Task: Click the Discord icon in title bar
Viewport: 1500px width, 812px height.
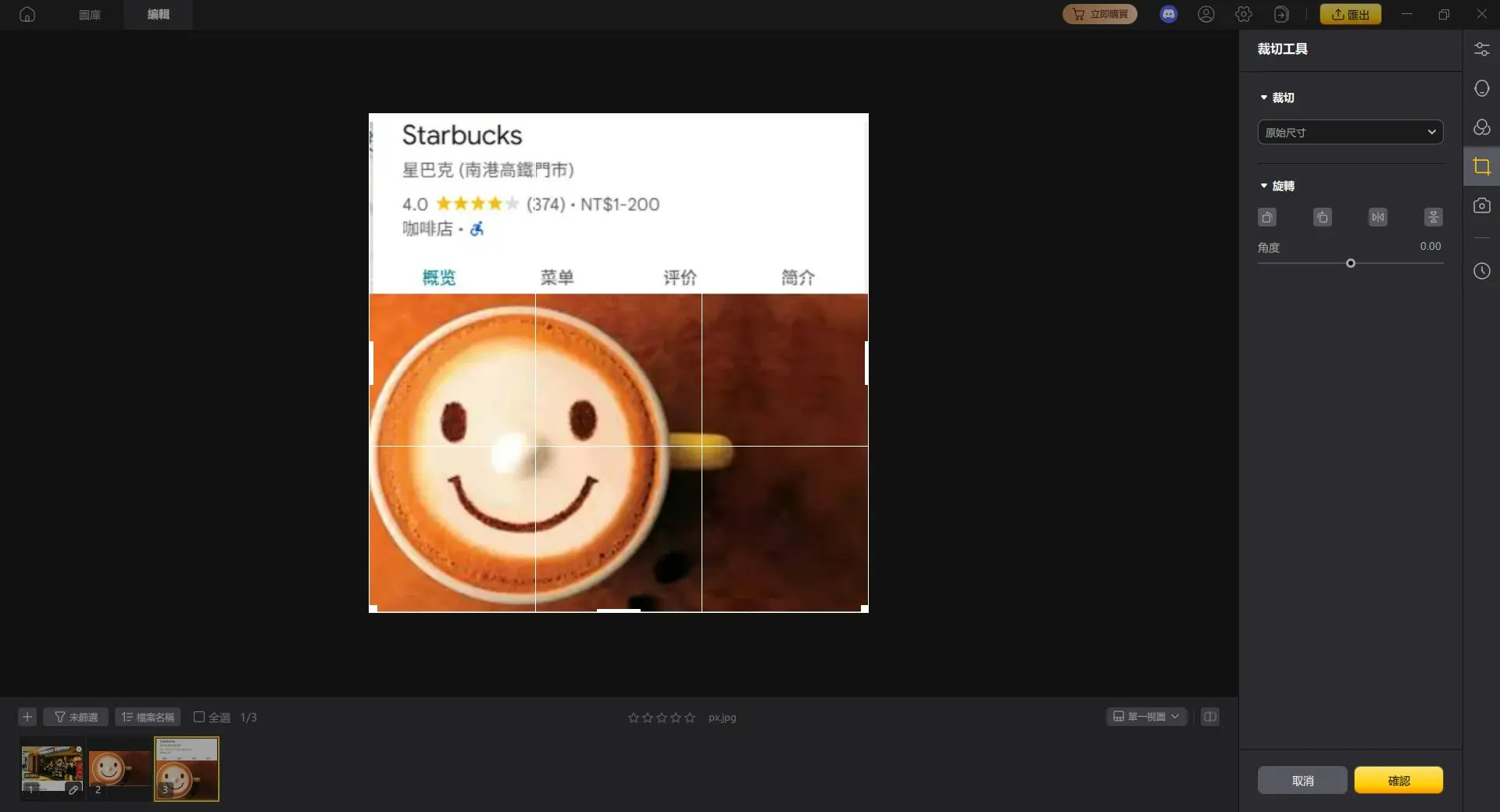Action: click(1168, 14)
